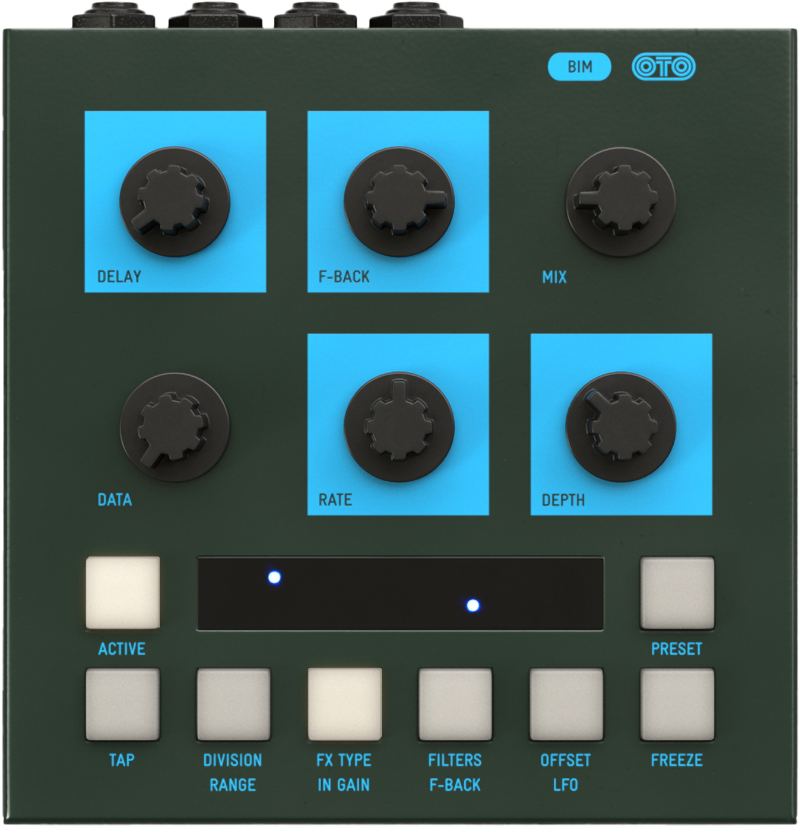Click the PRESET label text

coord(677,649)
